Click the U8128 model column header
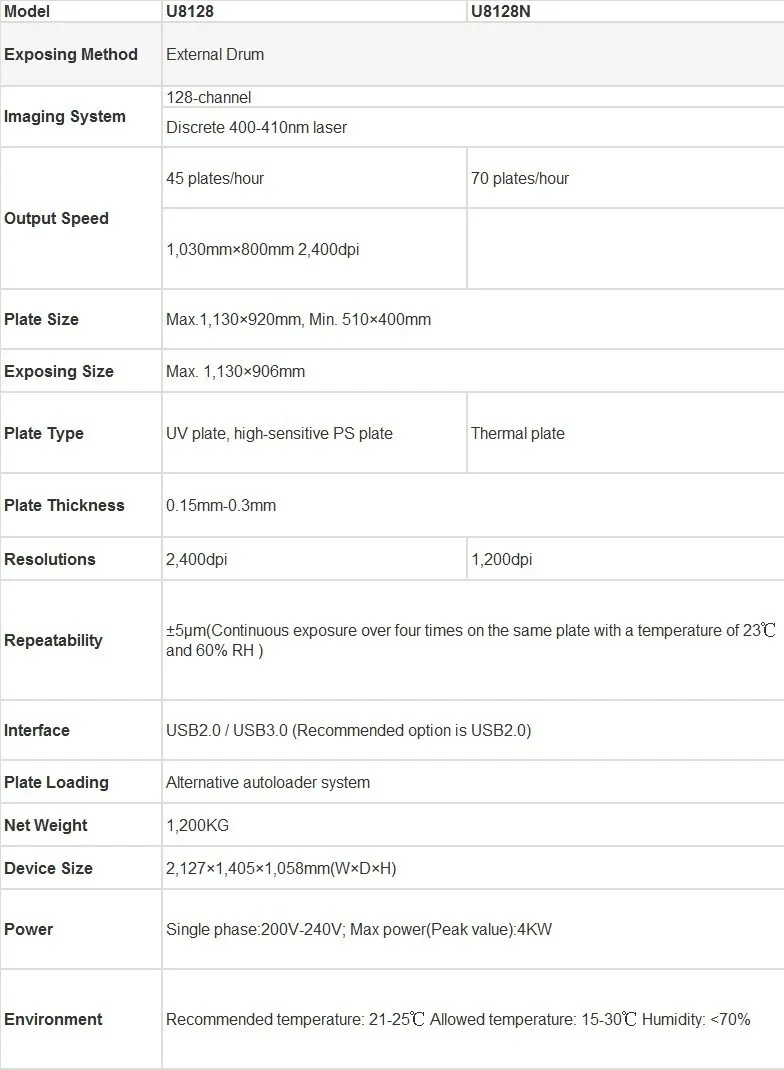Image resolution: width=784 pixels, height=1070 pixels. point(190,11)
